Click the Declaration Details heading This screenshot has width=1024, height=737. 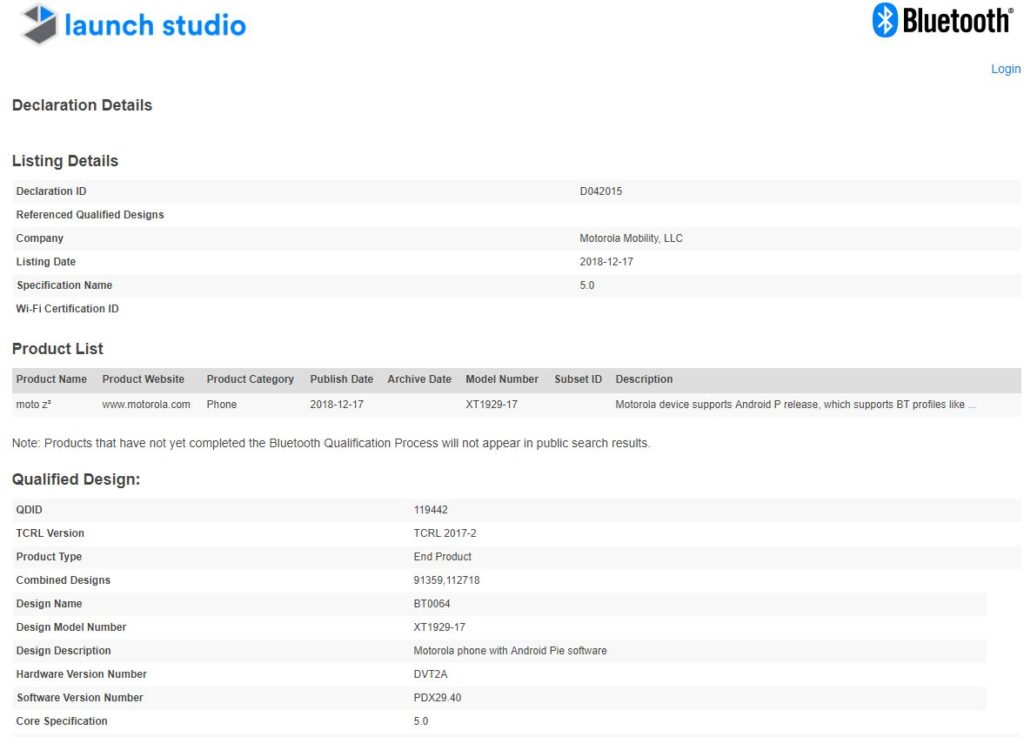pos(82,105)
